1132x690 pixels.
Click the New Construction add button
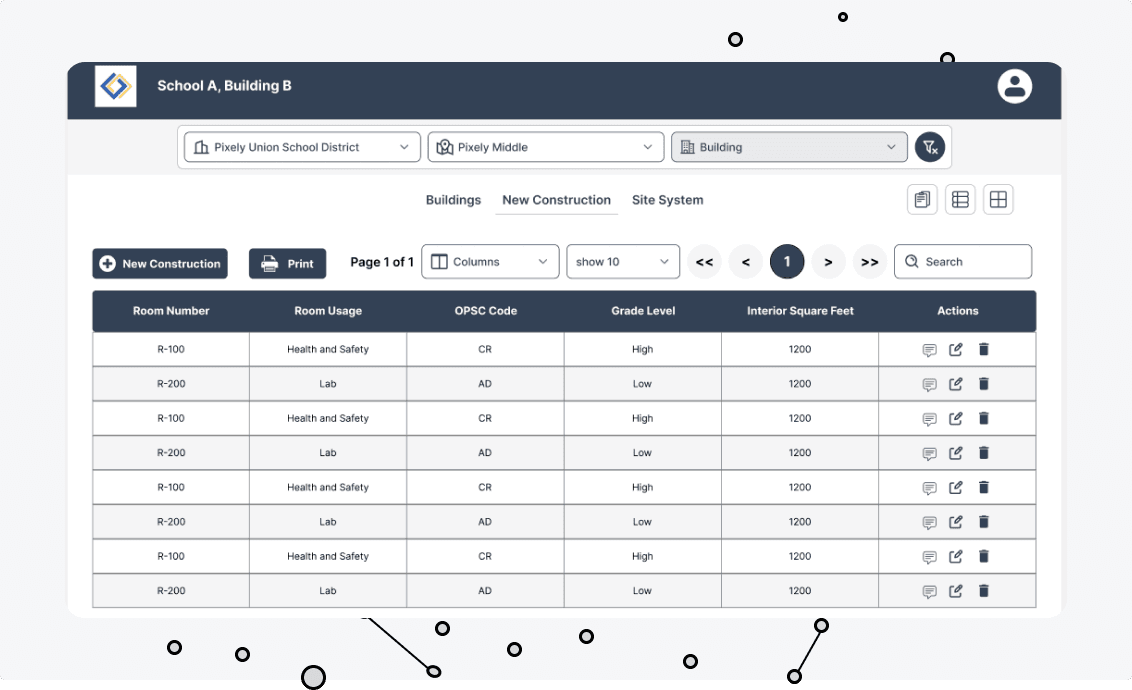click(x=160, y=264)
